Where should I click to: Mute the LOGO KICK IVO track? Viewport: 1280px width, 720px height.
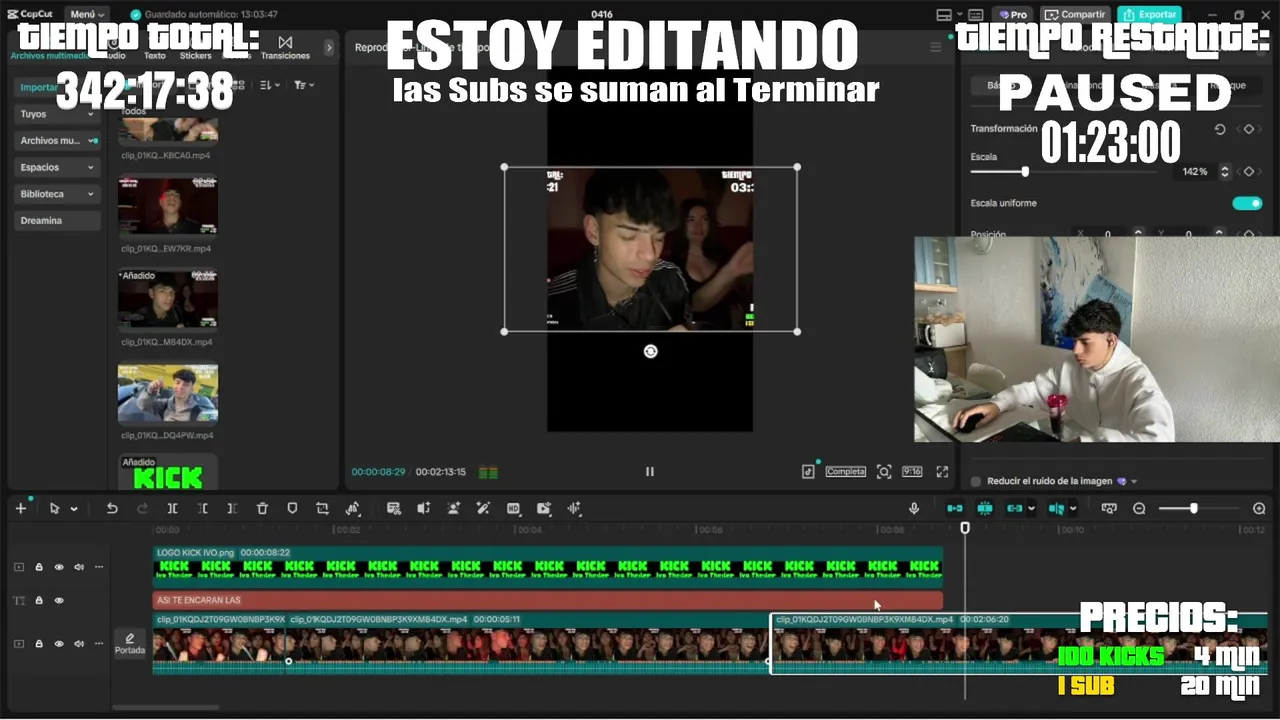[79, 567]
